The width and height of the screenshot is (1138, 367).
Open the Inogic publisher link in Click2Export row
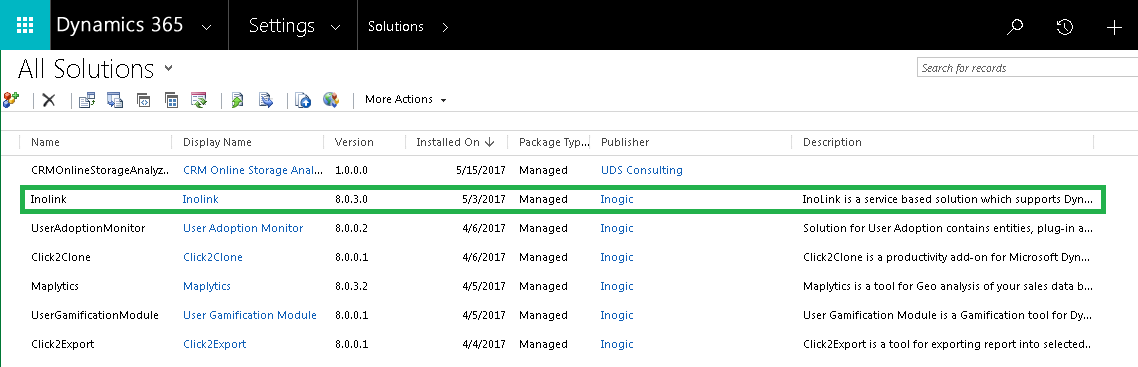point(617,345)
